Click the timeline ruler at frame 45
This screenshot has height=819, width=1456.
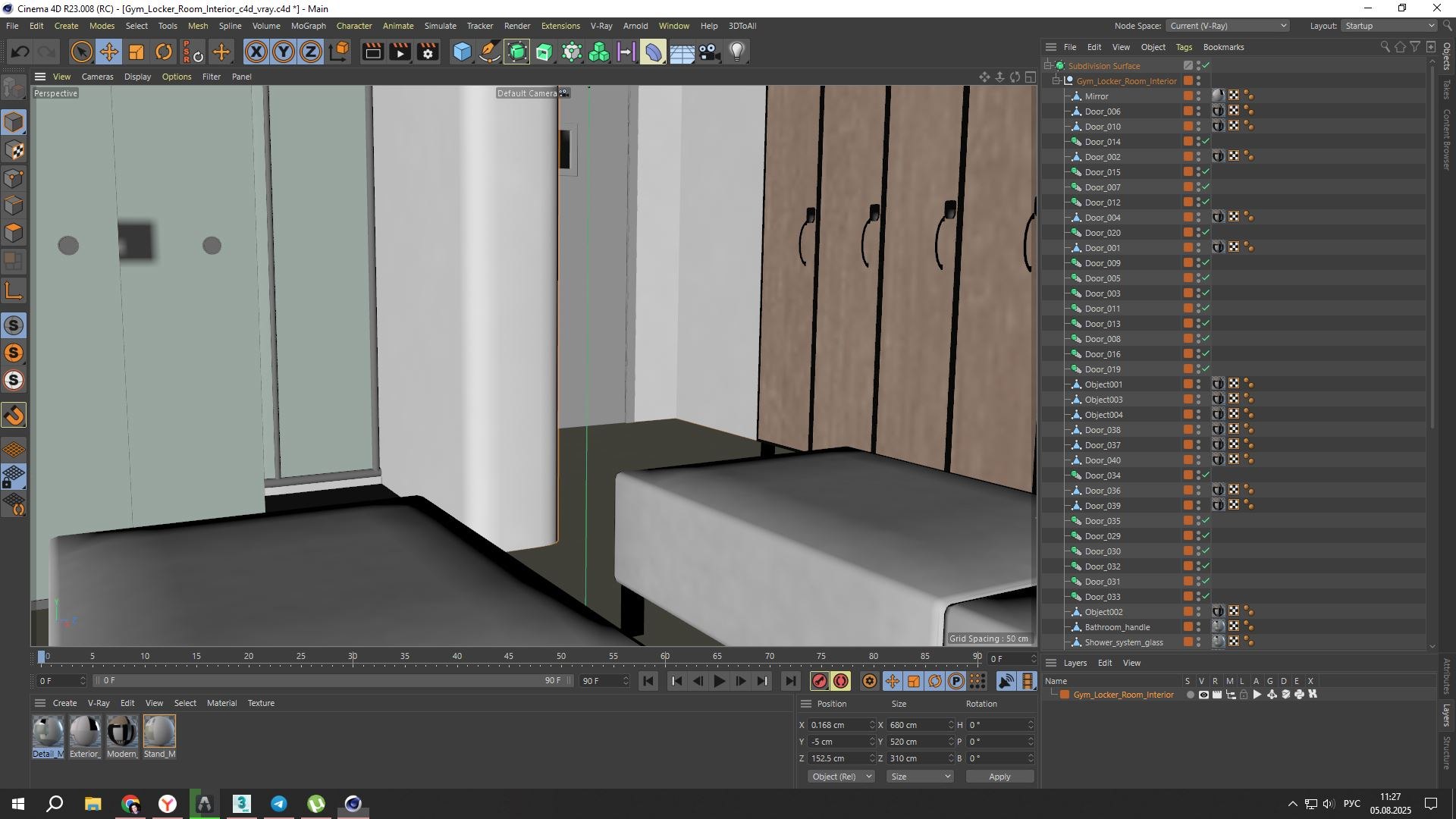click(x=509, y=657)
